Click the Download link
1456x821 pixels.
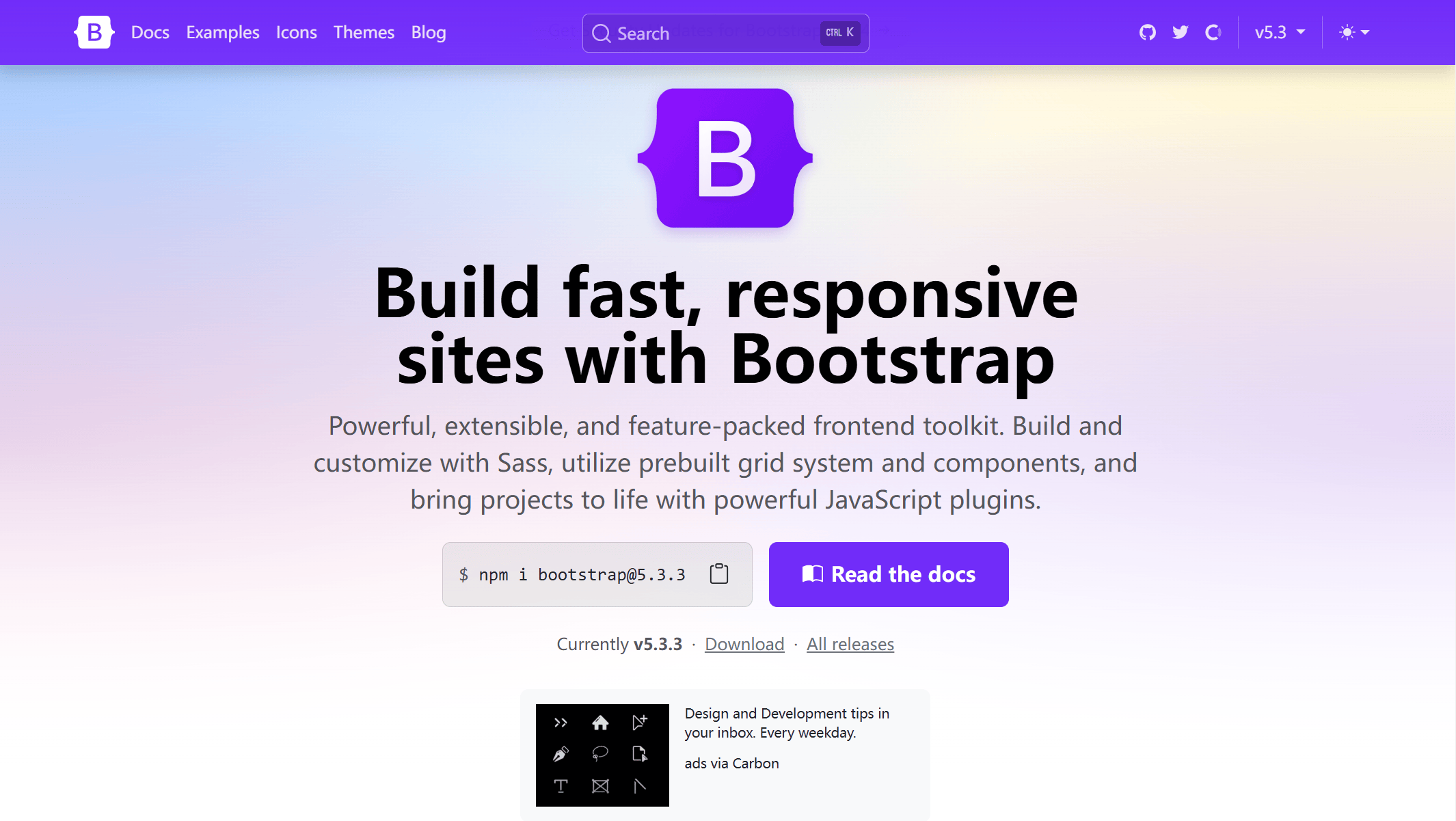tap(744, 644)
